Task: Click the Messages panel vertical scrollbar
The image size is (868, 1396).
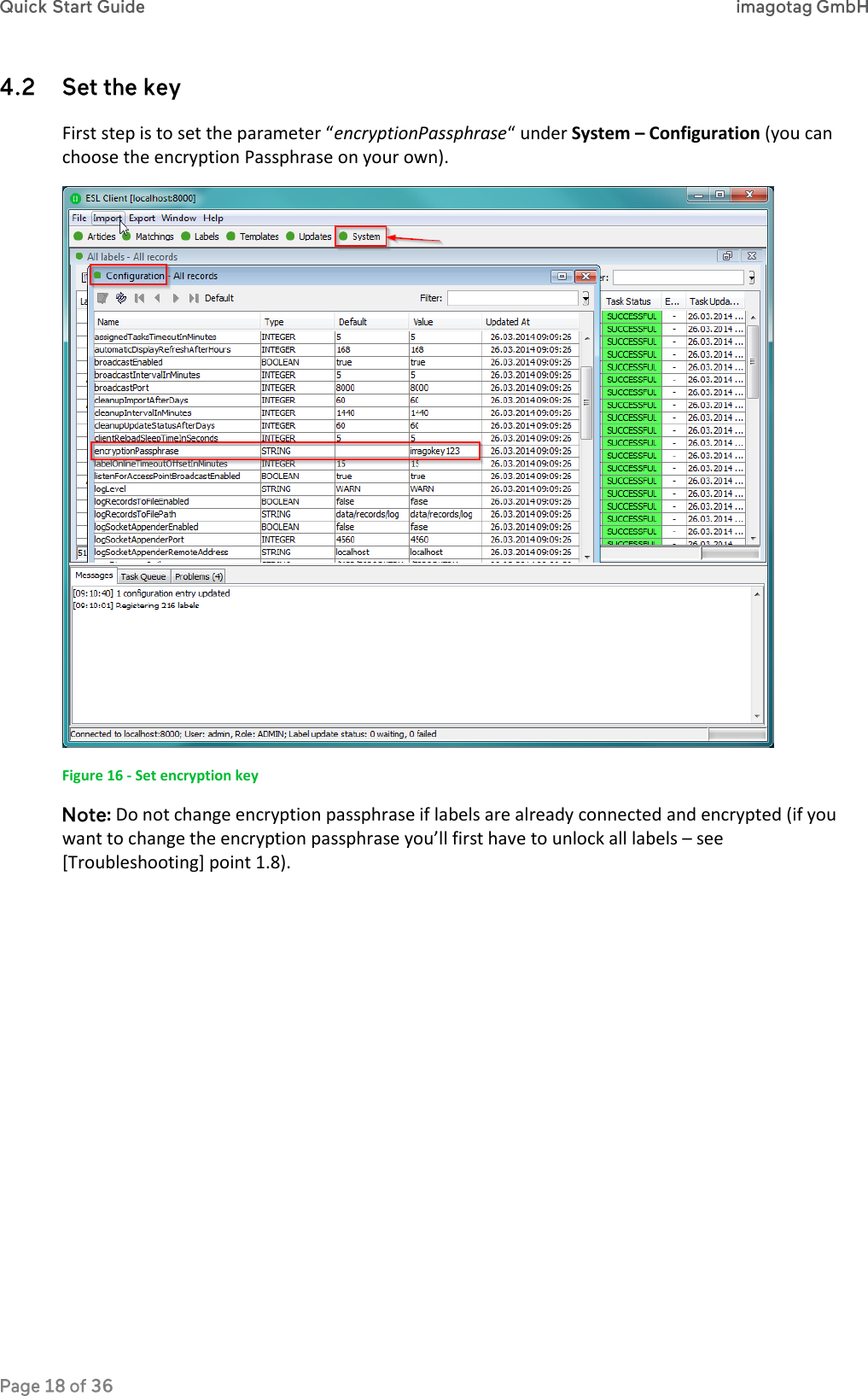Action: (x=757, y=655)
